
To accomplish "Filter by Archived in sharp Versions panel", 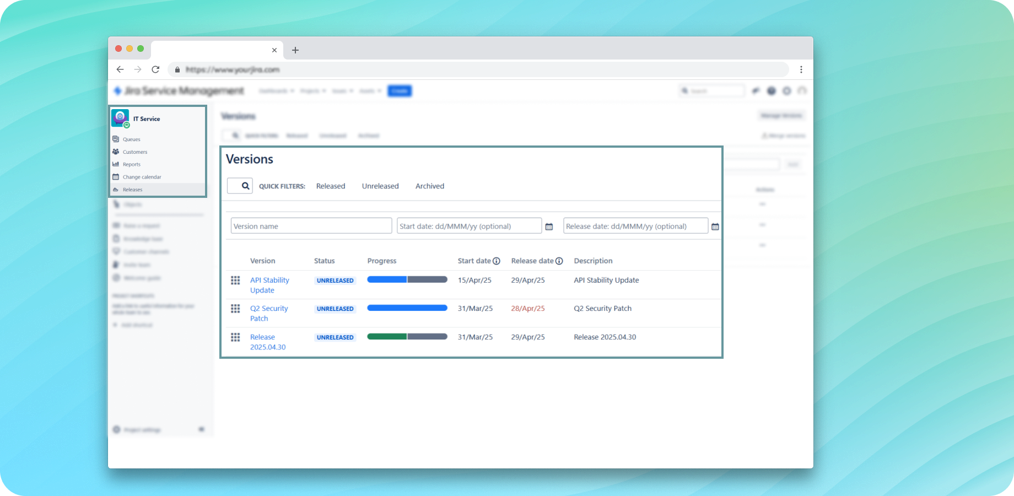I will (430, 186).
